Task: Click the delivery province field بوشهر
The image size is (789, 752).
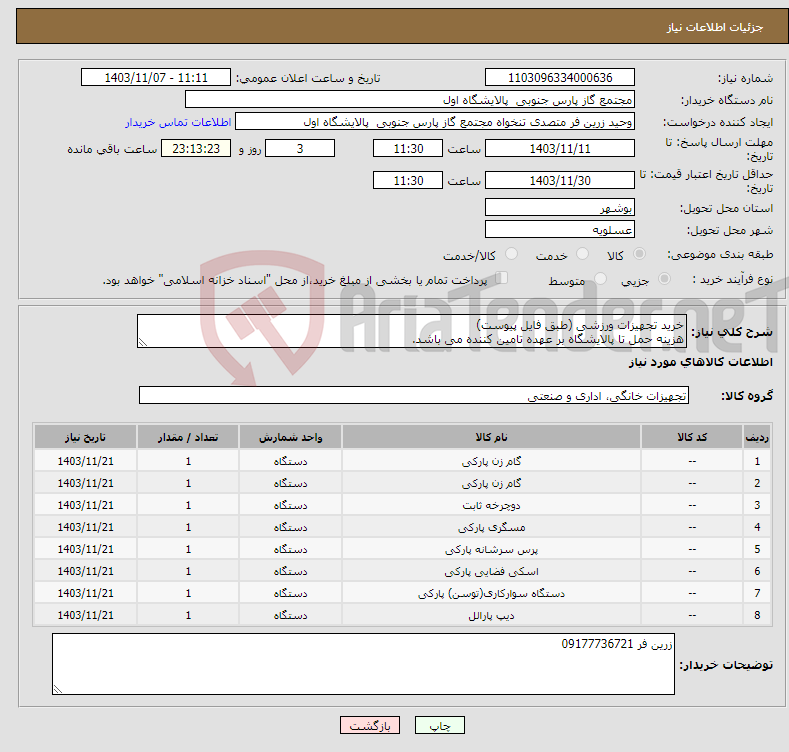Action: tap(560, 207)
